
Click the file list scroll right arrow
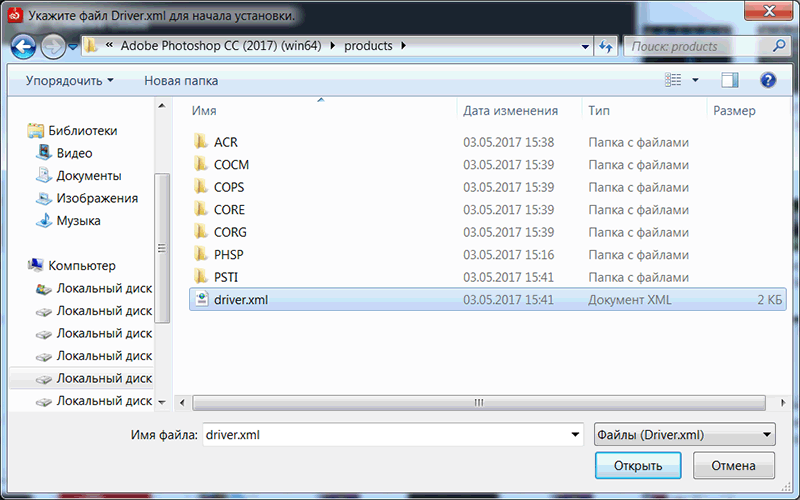pos(783,403)
